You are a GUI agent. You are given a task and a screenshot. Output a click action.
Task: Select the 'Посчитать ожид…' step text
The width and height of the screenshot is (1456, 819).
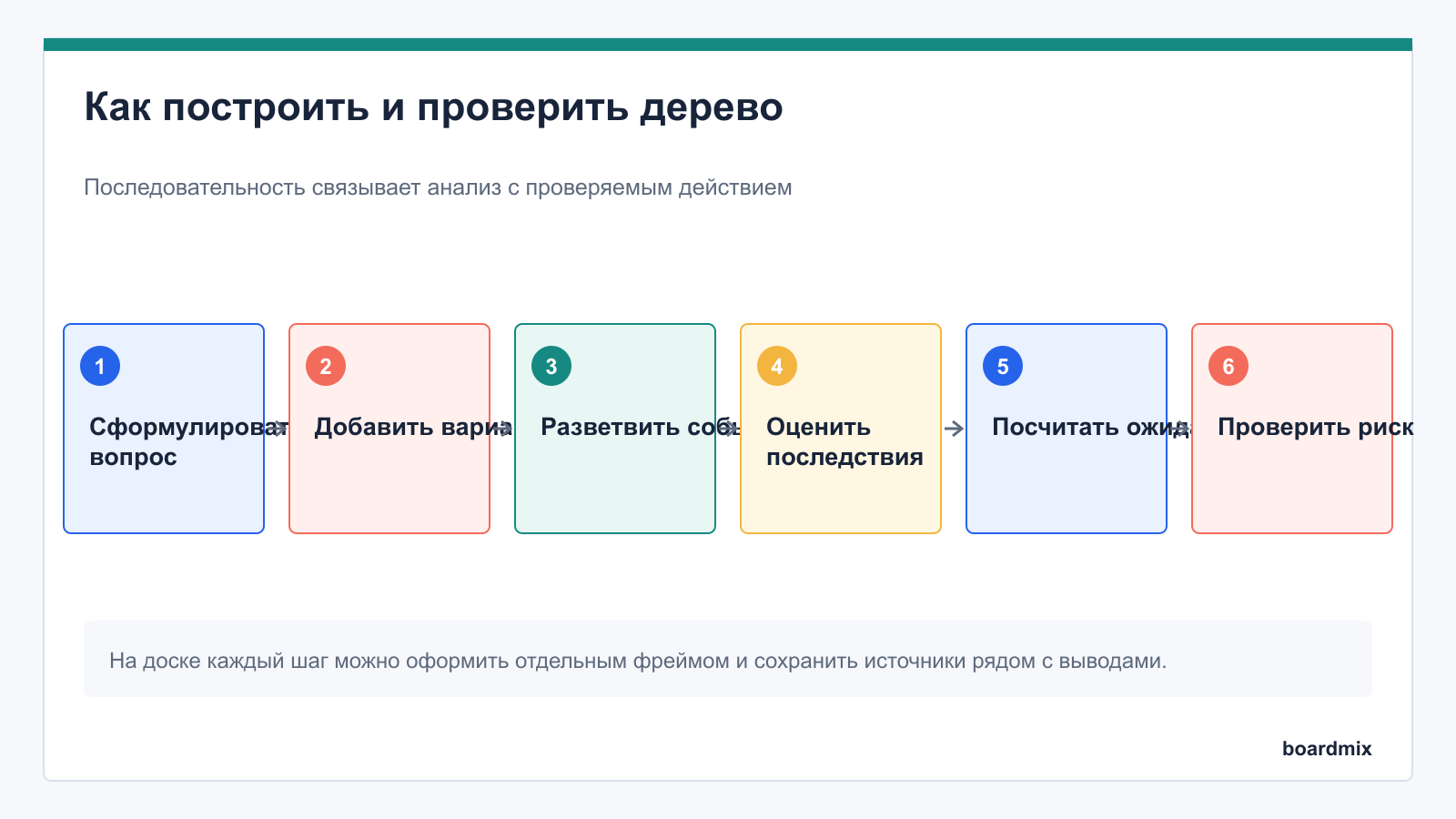(x=1091, y=427)
